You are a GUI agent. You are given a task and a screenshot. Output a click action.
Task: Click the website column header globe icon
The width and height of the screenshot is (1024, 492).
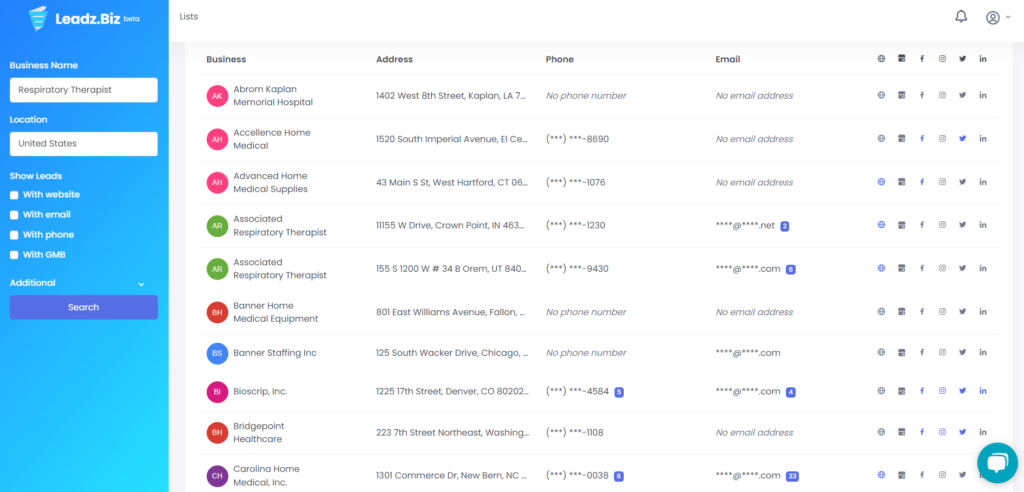pyautogui.click(x=881, y=59)
